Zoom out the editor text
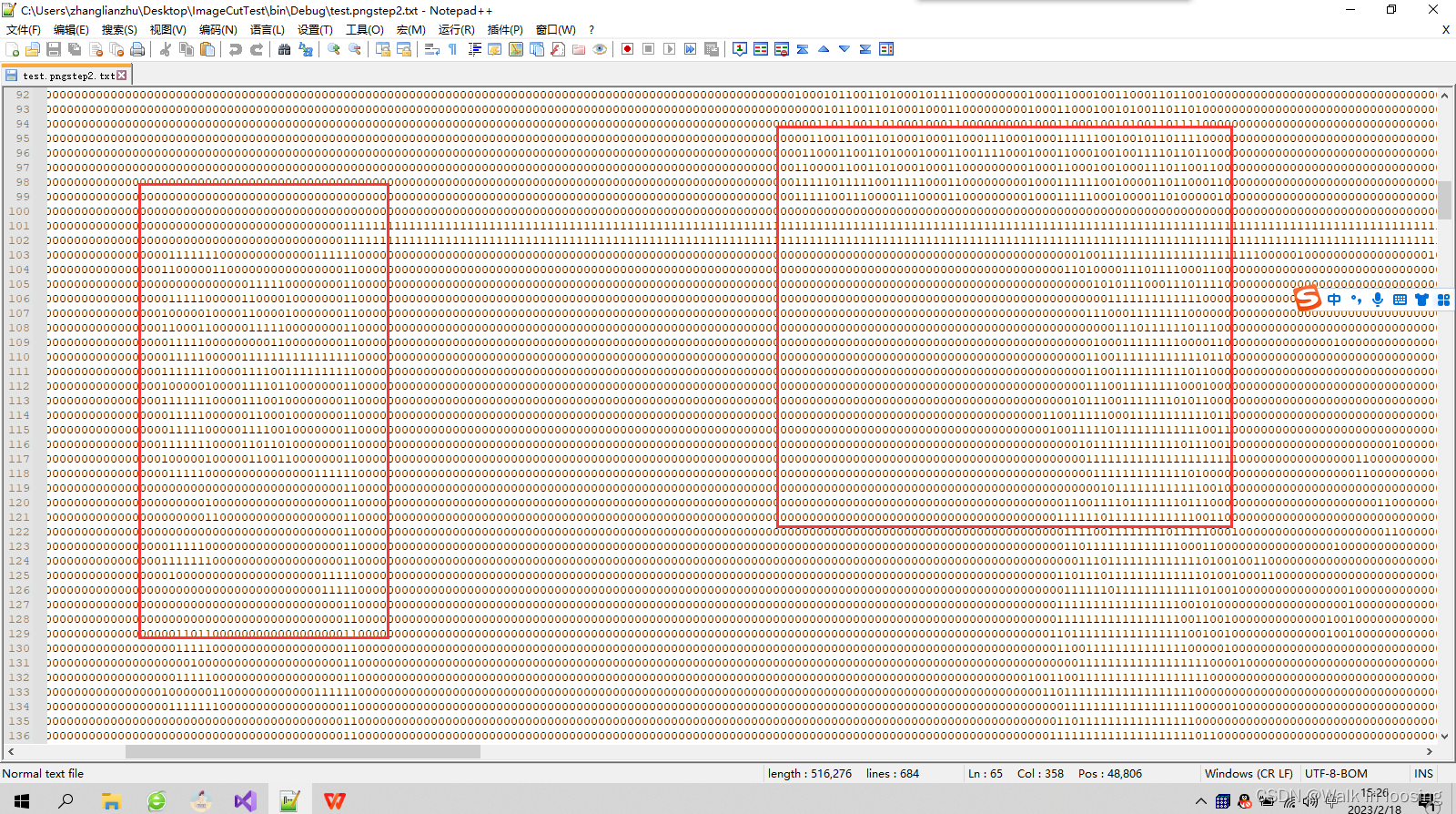The height and width of the screenshot is (814, 1456). [x=355, y=49]
